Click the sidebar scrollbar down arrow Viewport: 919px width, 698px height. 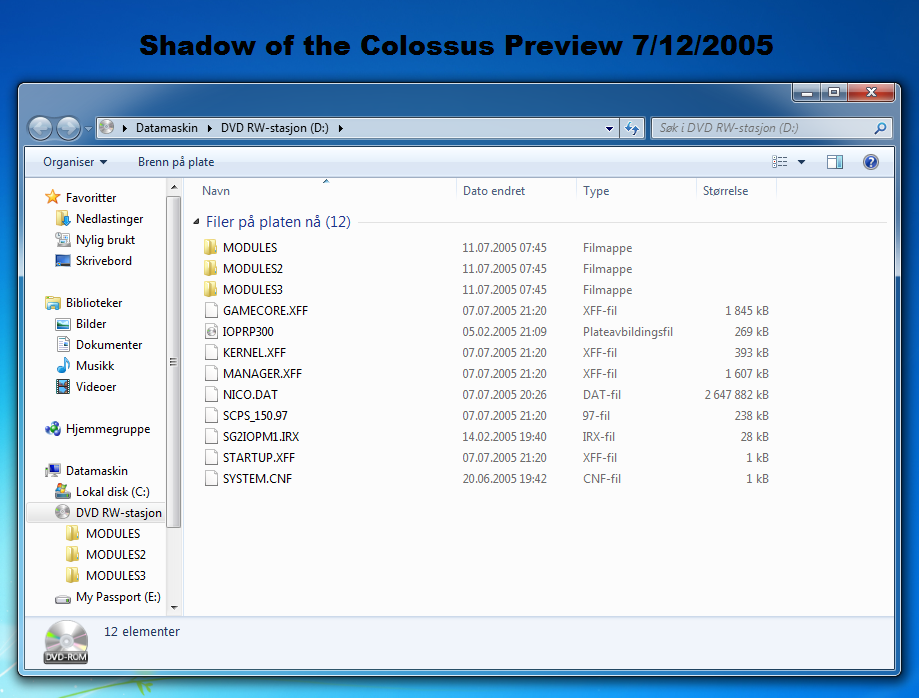[x=174, y=608]
